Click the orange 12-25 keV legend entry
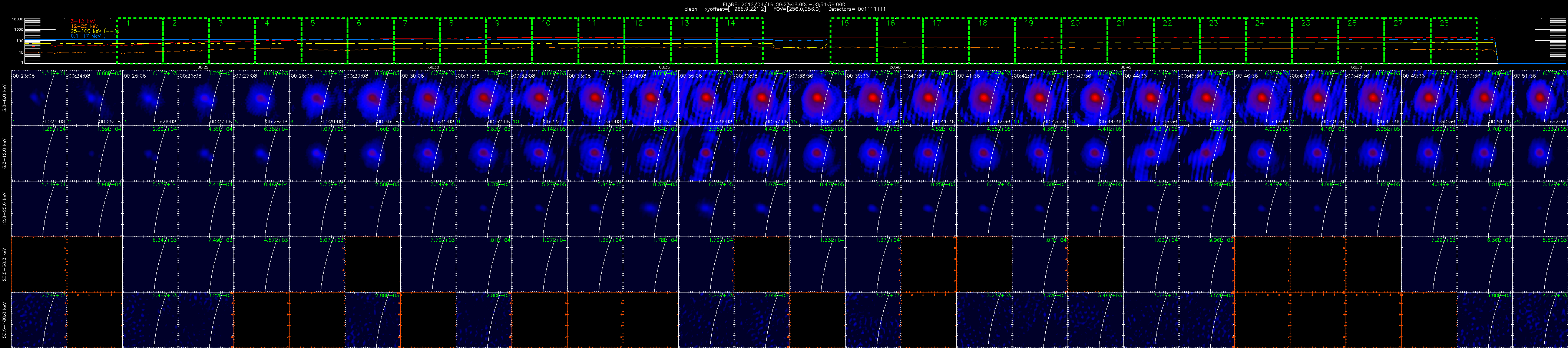The image size is (1568, 348). tap(84, 26)
